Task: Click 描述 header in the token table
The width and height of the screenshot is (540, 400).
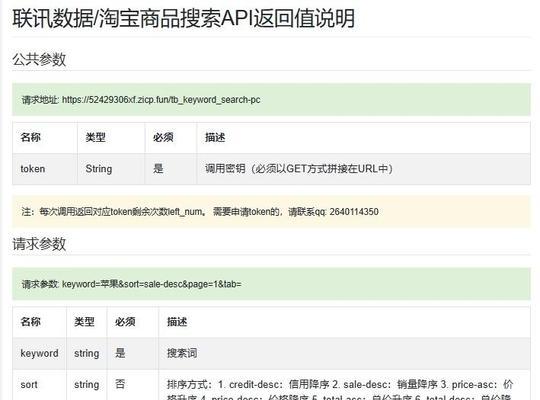Action: [215, 137]
